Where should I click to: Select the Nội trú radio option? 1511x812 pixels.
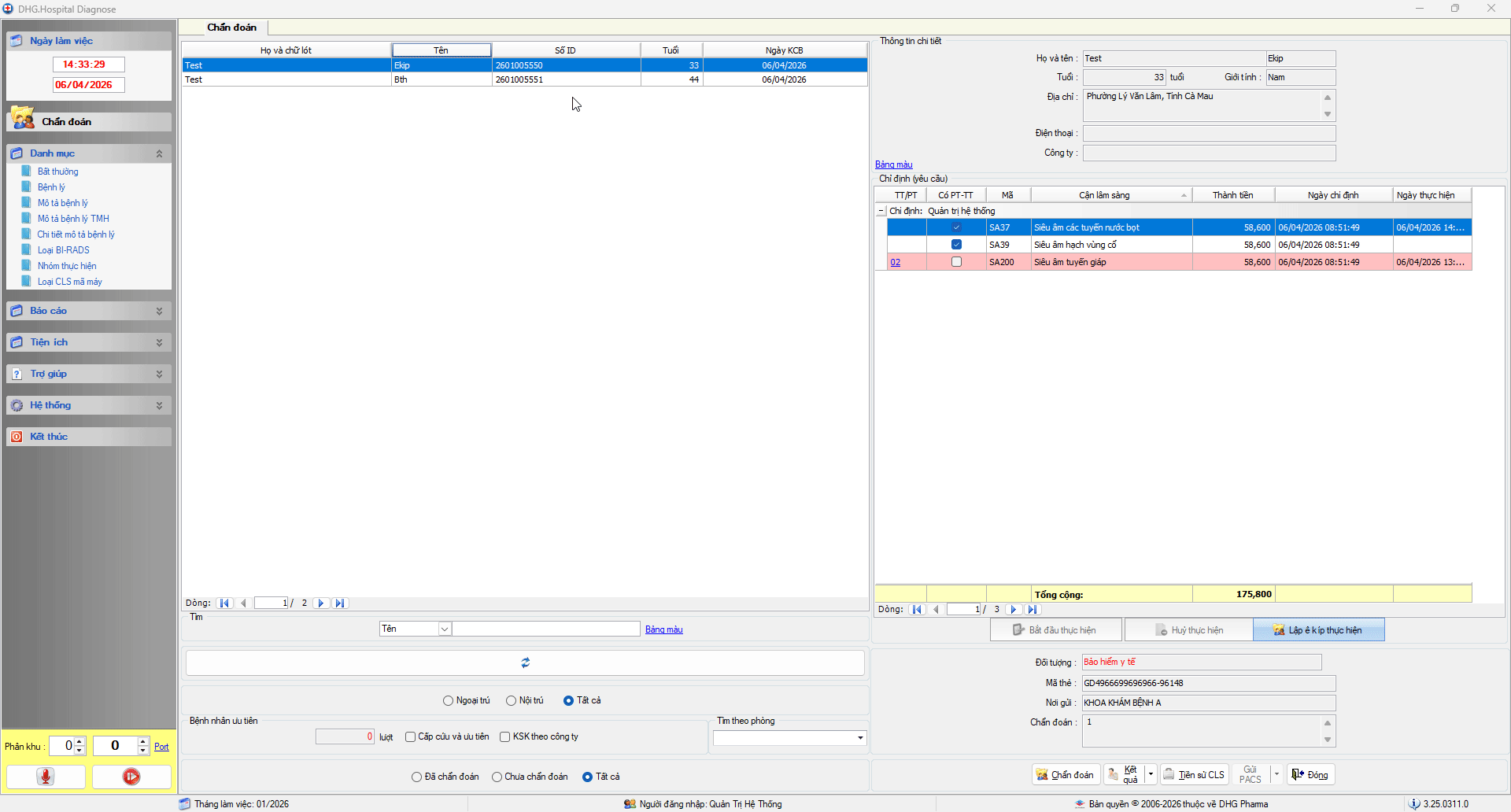(511, 701)
